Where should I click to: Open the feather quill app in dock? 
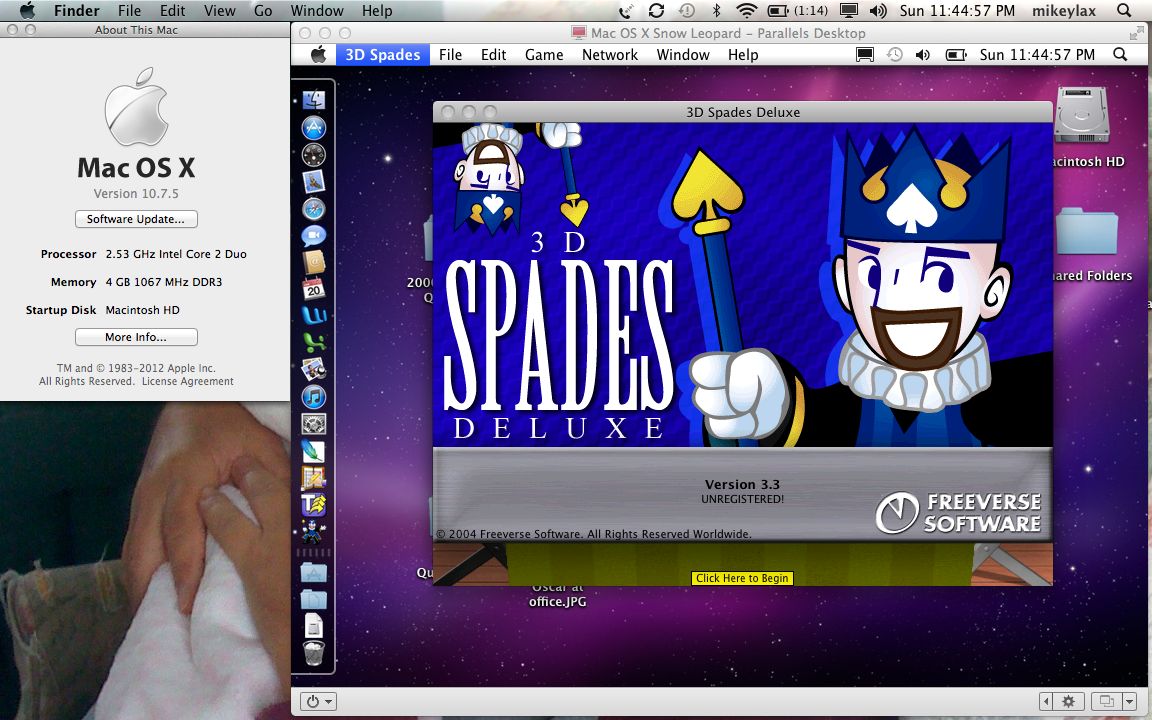314,450
